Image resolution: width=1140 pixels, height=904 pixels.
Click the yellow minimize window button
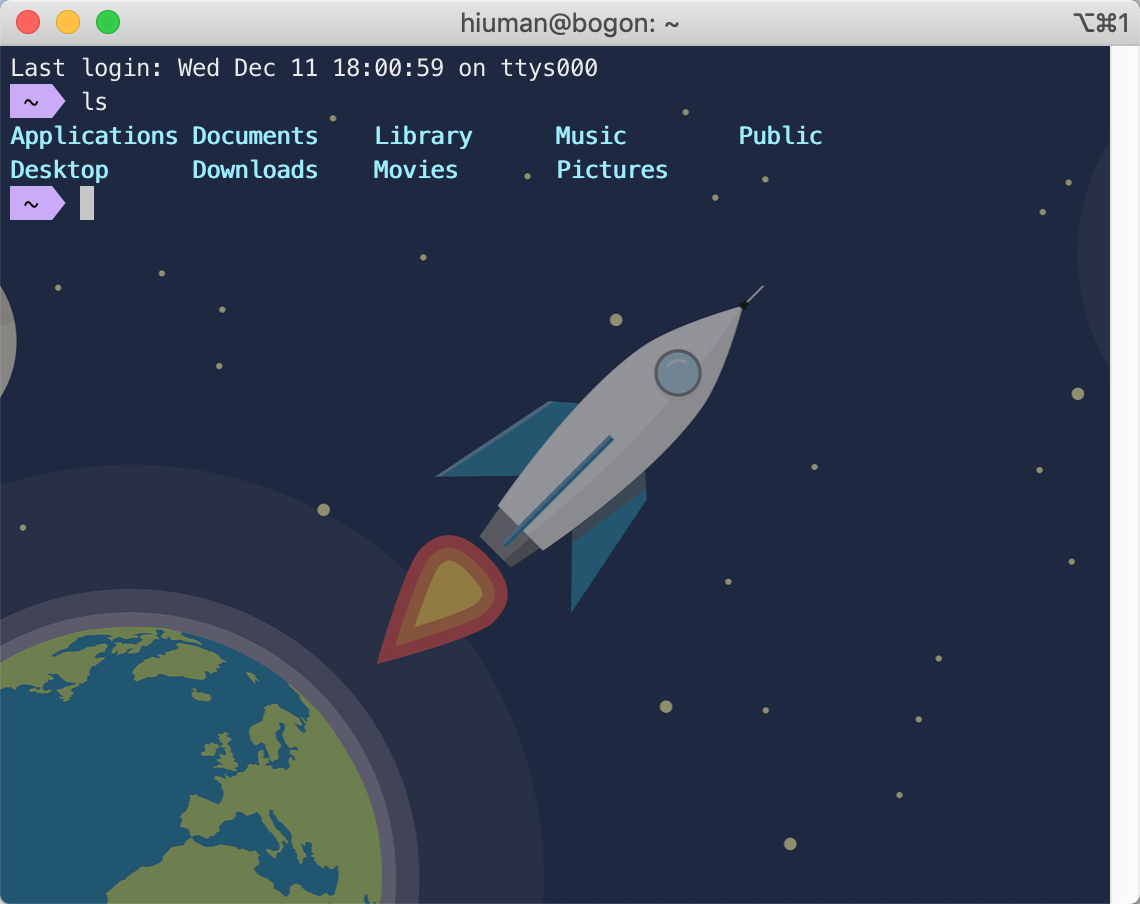[68, 22]
